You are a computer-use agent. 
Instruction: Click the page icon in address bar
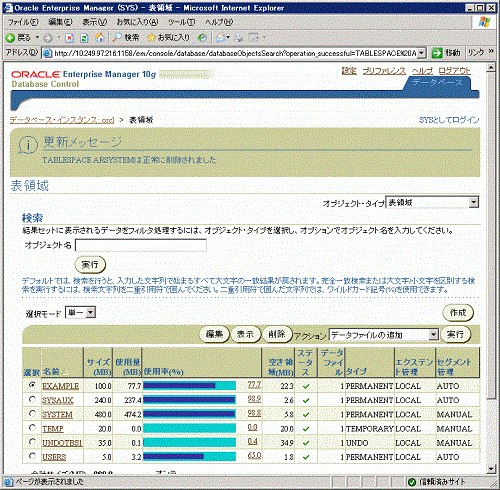pos(48,53)
